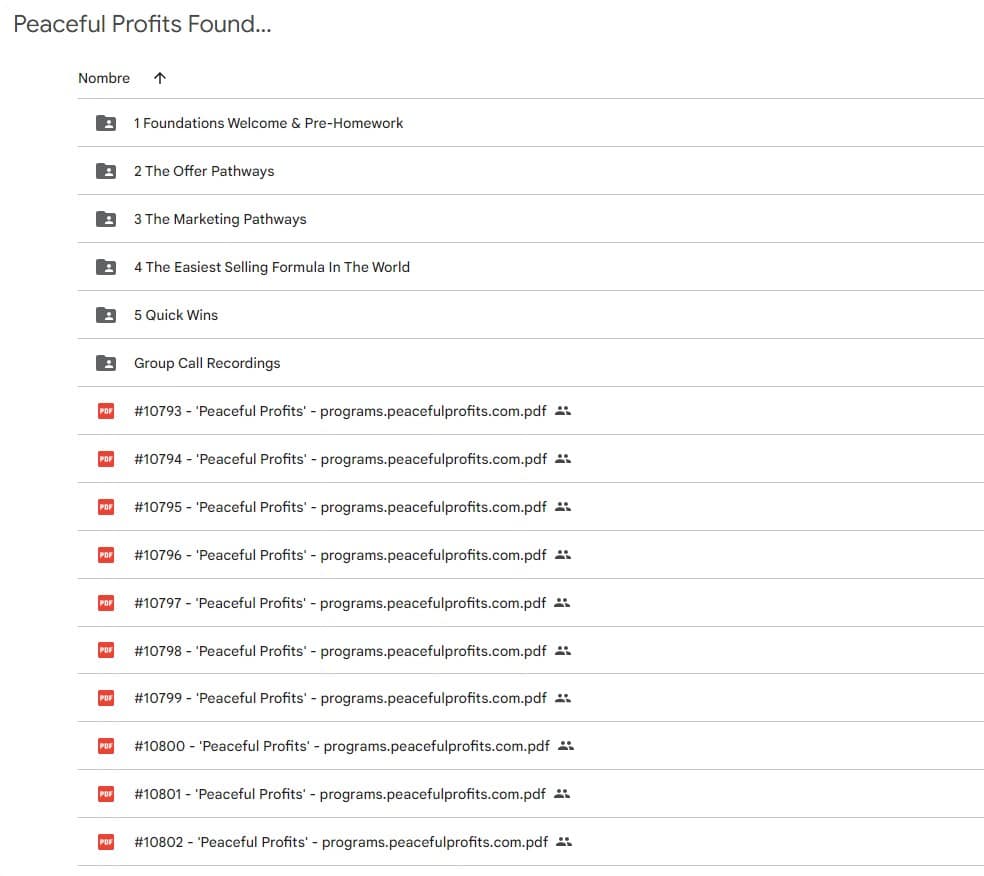Select the #10799 Peaceful Profits PDF file

(x=340, y=698)
